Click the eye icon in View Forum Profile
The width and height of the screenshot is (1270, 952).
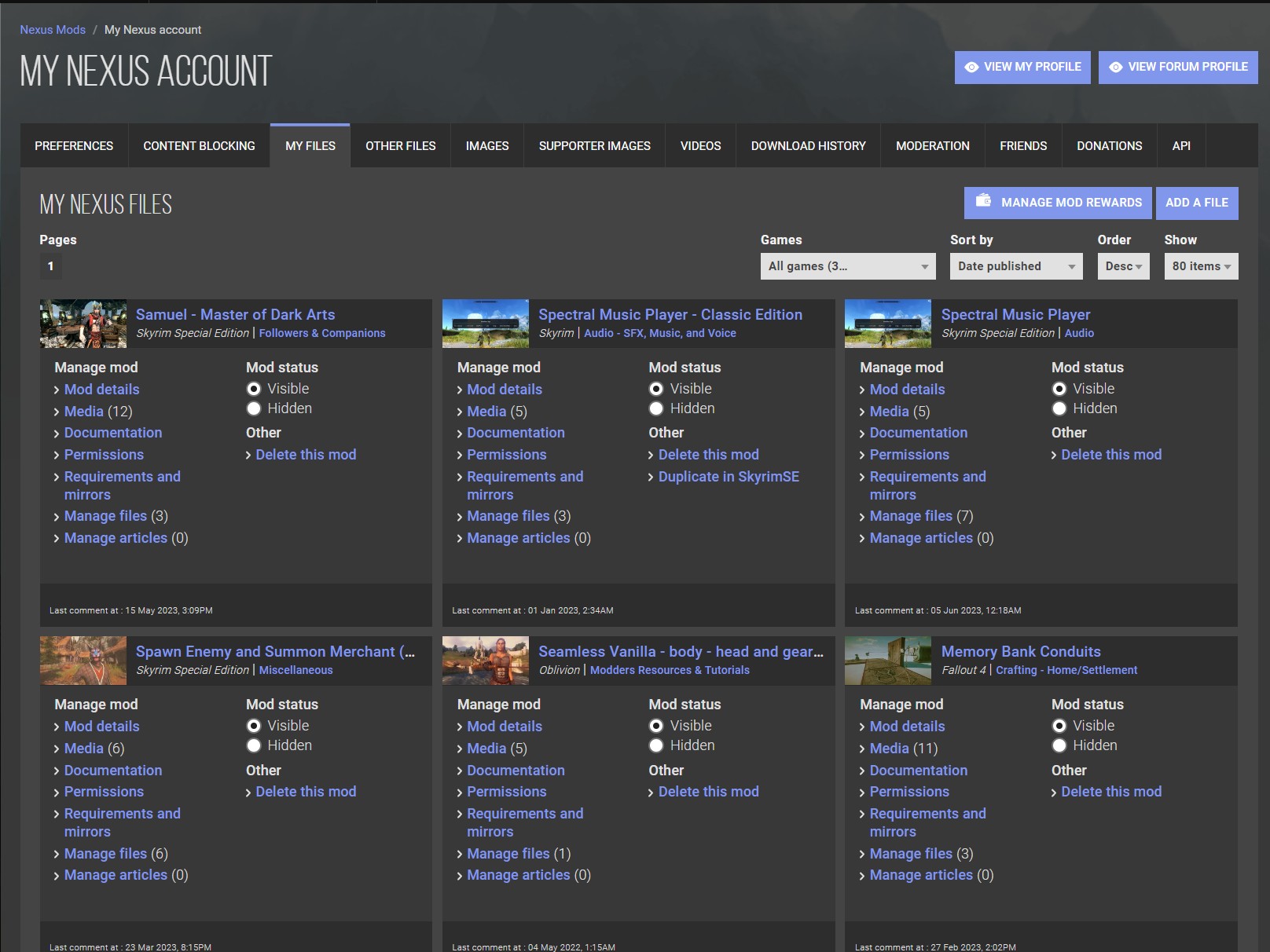1115,68
